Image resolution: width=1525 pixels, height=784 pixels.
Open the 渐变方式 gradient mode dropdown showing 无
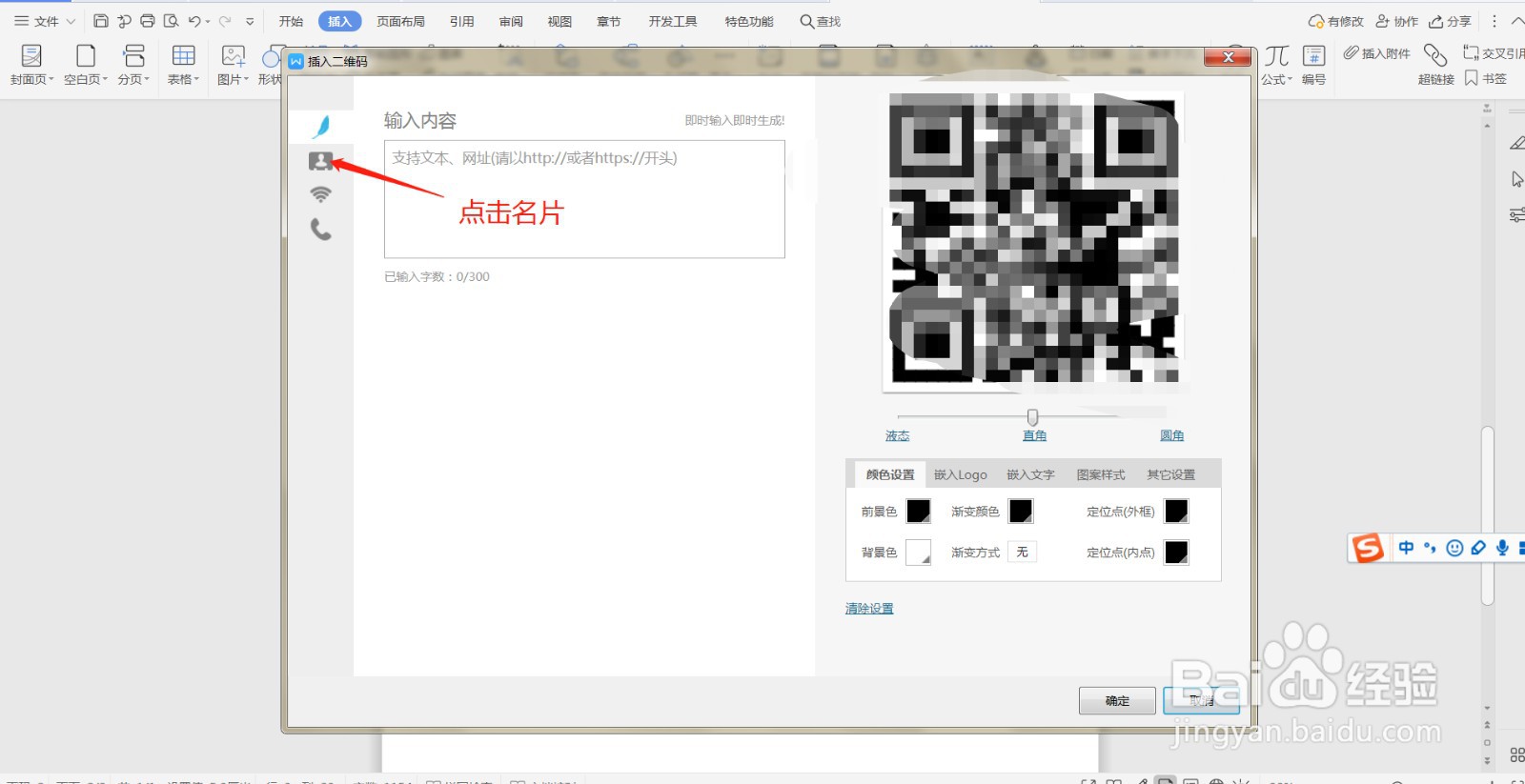pos(1023,552)
